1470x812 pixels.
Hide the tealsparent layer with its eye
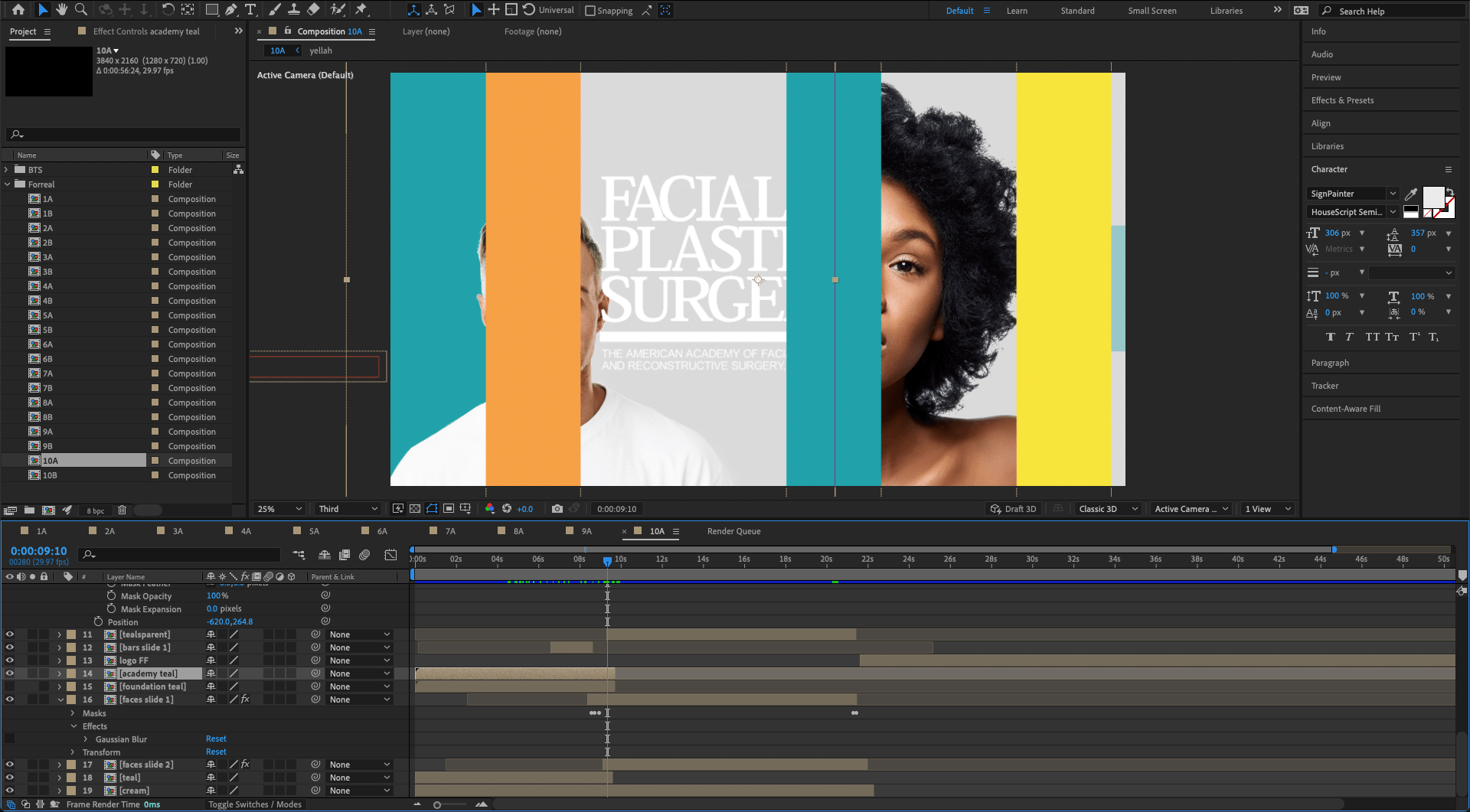coord(10,634)
